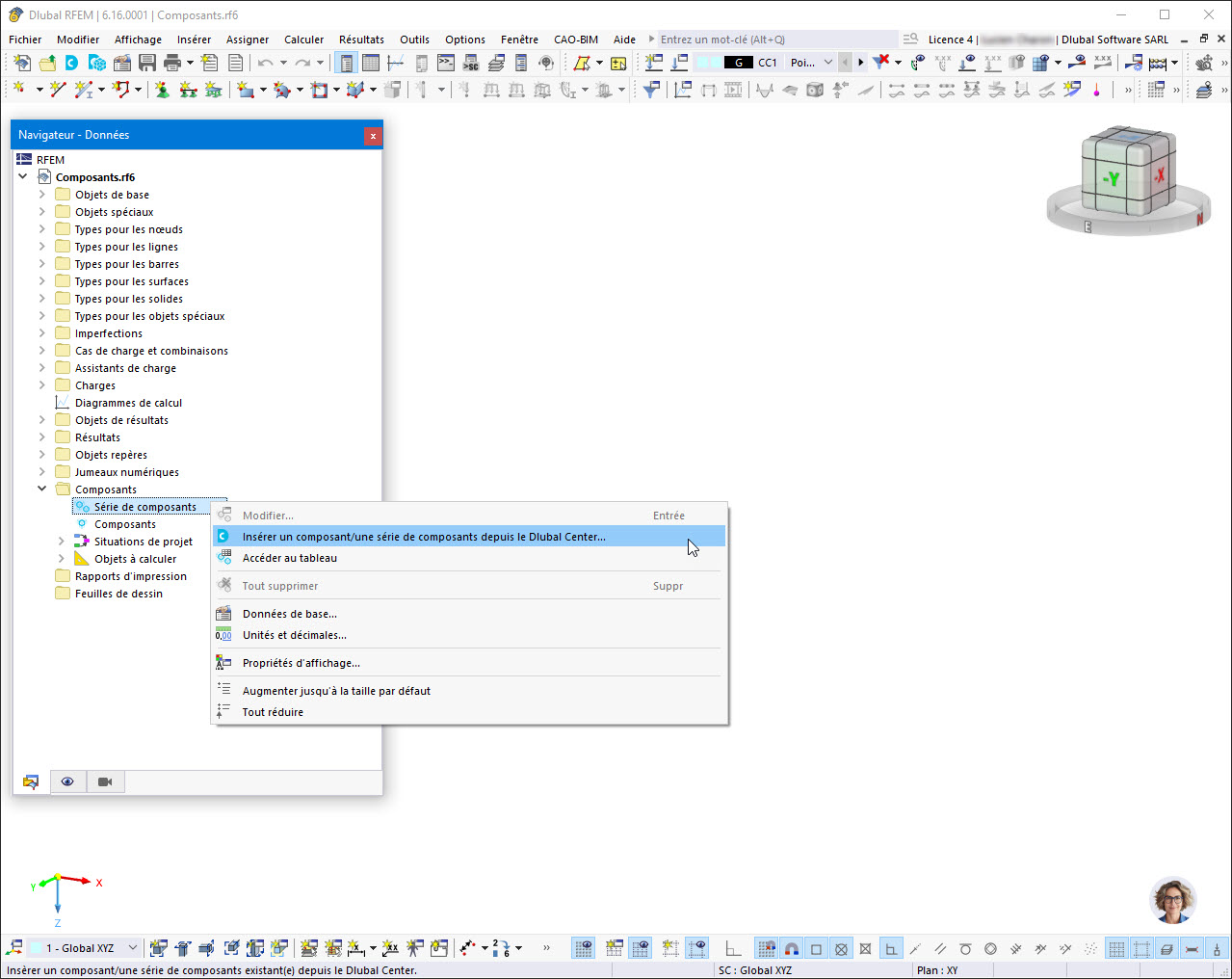The height and width of the screenshot is (979, 1232).
Task: Open the script console toolbar icon
Action: pyautogui.click(x=446, y=63)
